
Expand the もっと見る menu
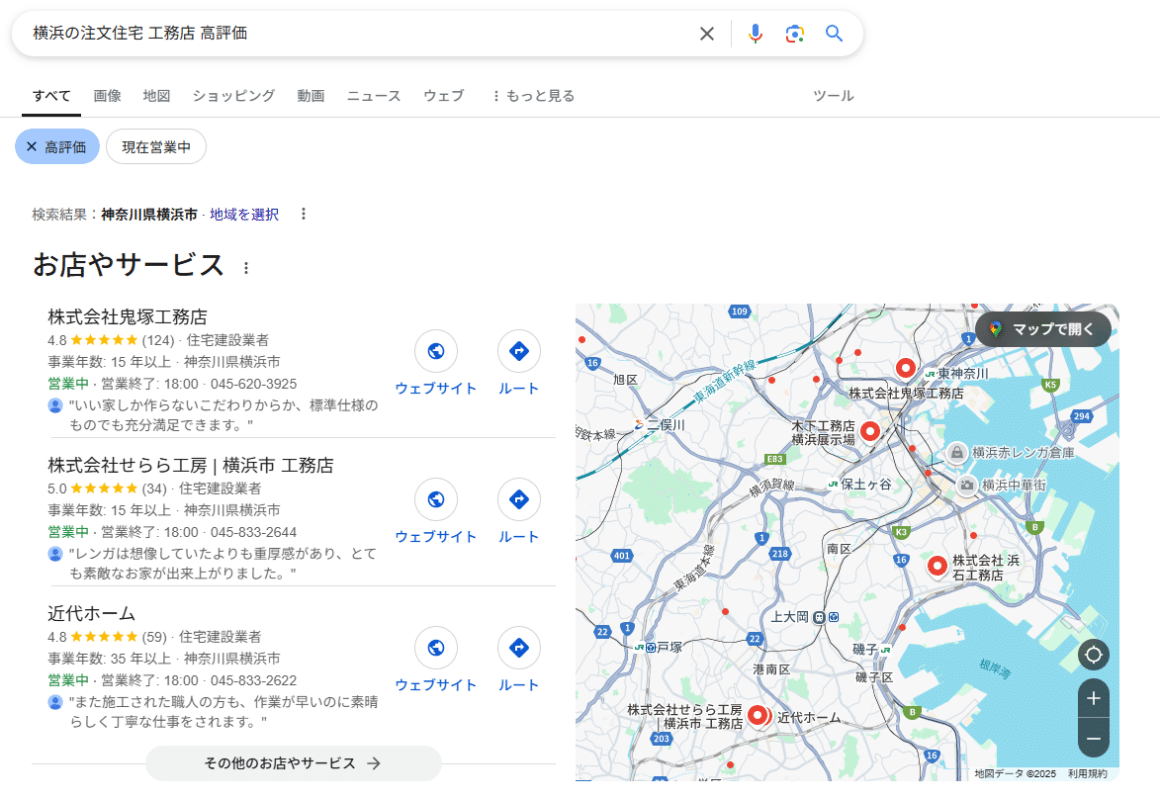(532, 96)
